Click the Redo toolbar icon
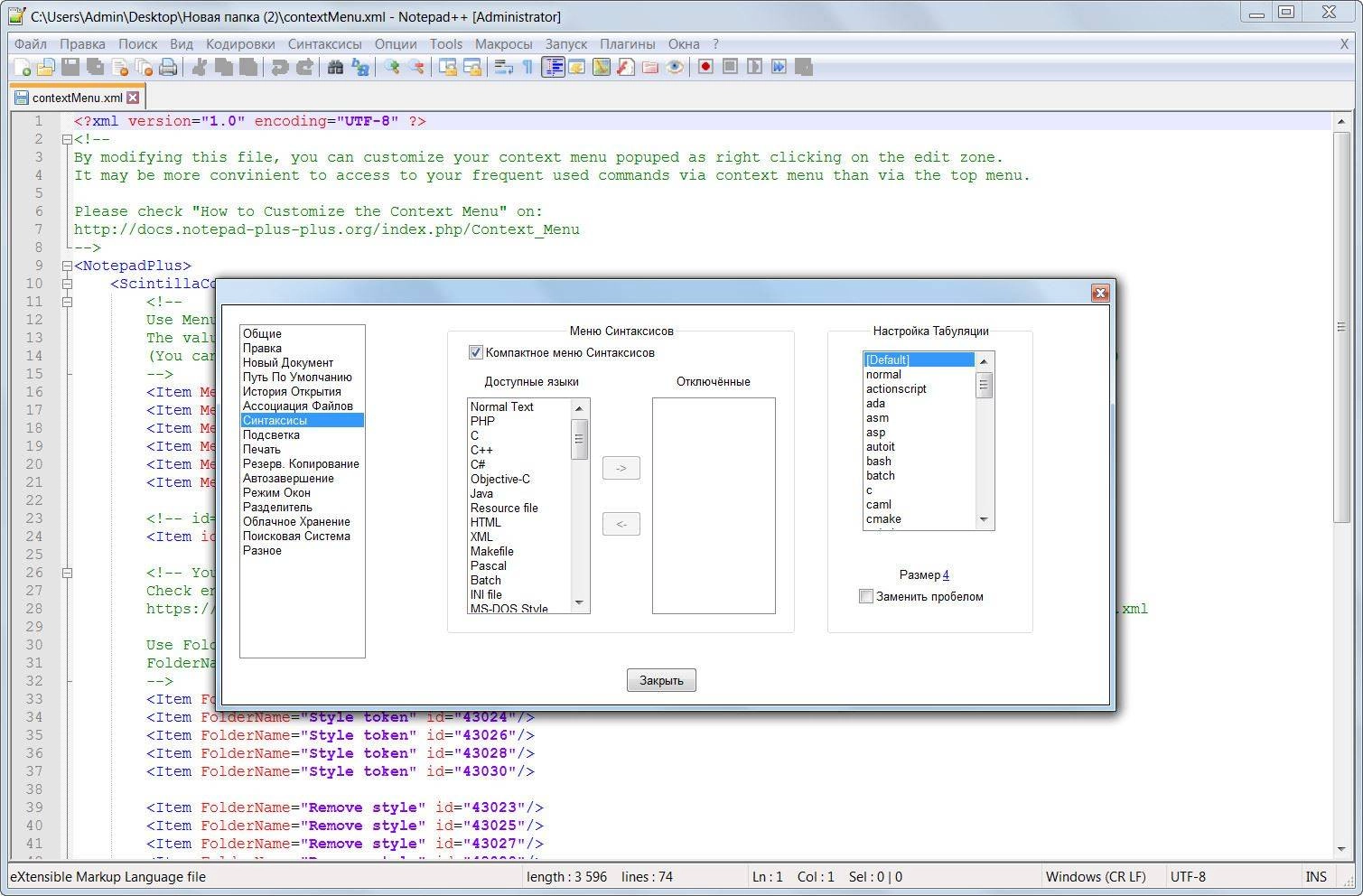Screen dimensions: 1363x896 coord(305,67)
